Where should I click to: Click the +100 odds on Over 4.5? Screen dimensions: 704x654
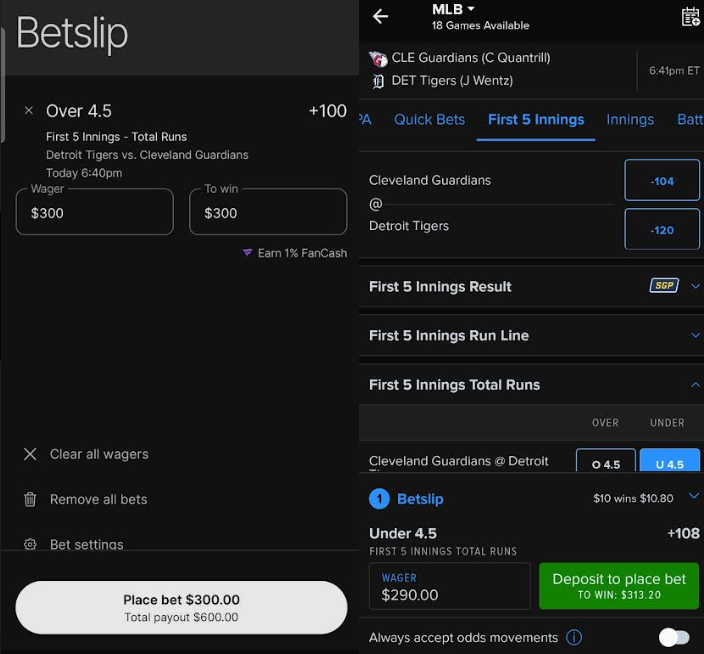click(328, 111)
